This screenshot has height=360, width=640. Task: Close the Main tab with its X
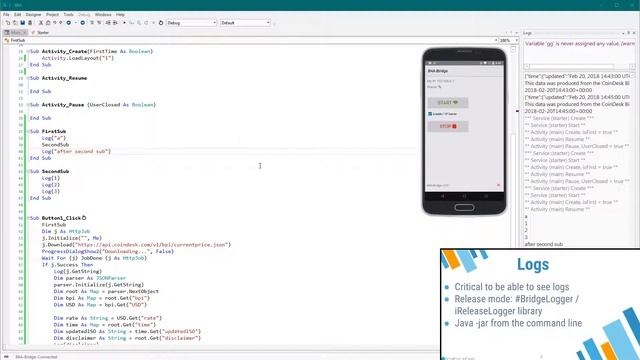tap(24, 32)
